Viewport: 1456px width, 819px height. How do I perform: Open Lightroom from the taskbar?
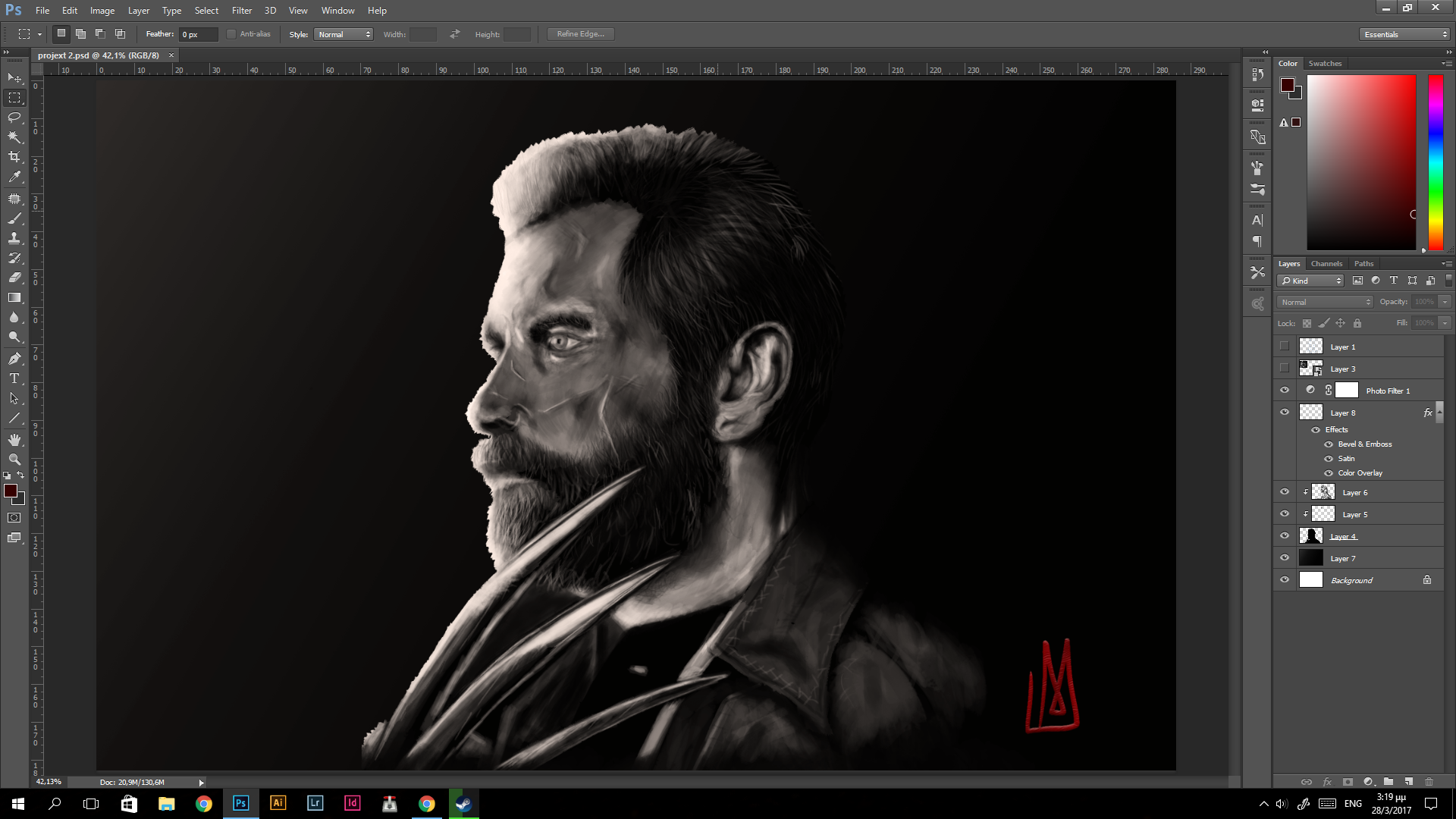(x=315, y=803)
